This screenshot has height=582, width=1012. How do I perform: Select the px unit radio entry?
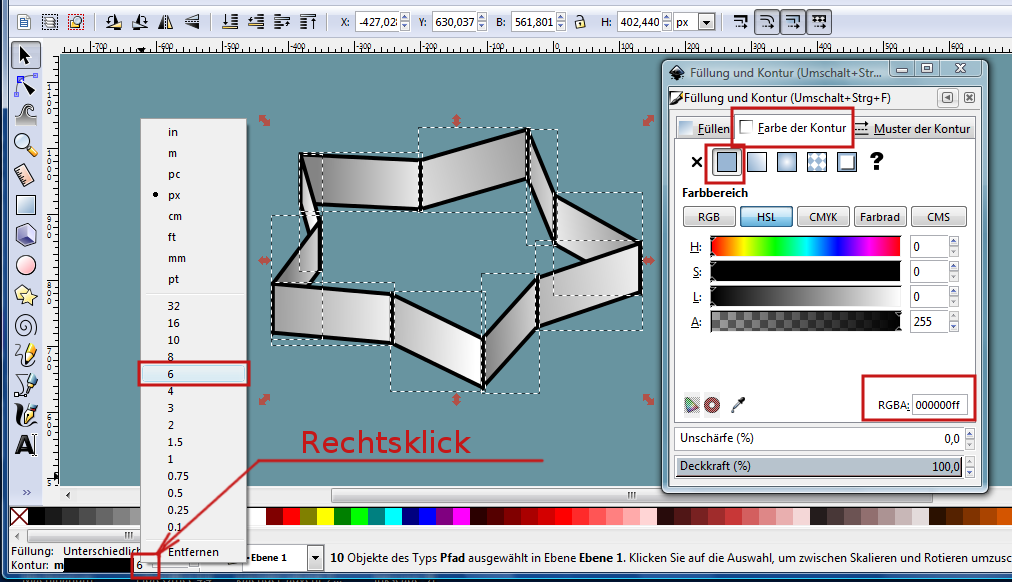coord(174,195)
